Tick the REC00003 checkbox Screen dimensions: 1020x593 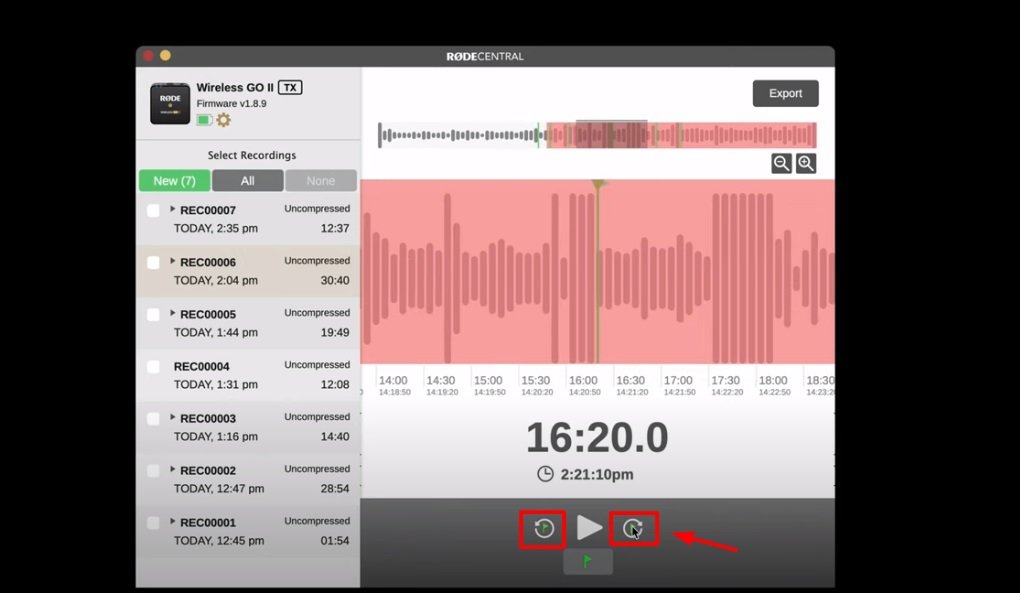(153, 419)
